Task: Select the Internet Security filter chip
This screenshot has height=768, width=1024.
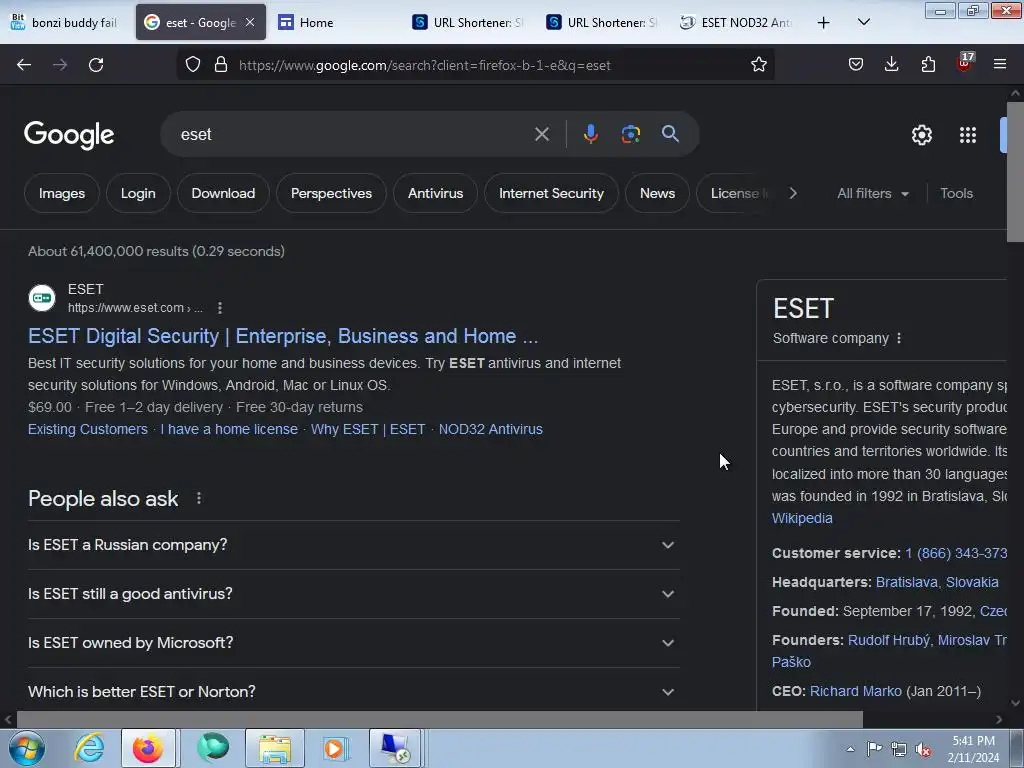Action: pyautogui.click(x=551, y=193)
